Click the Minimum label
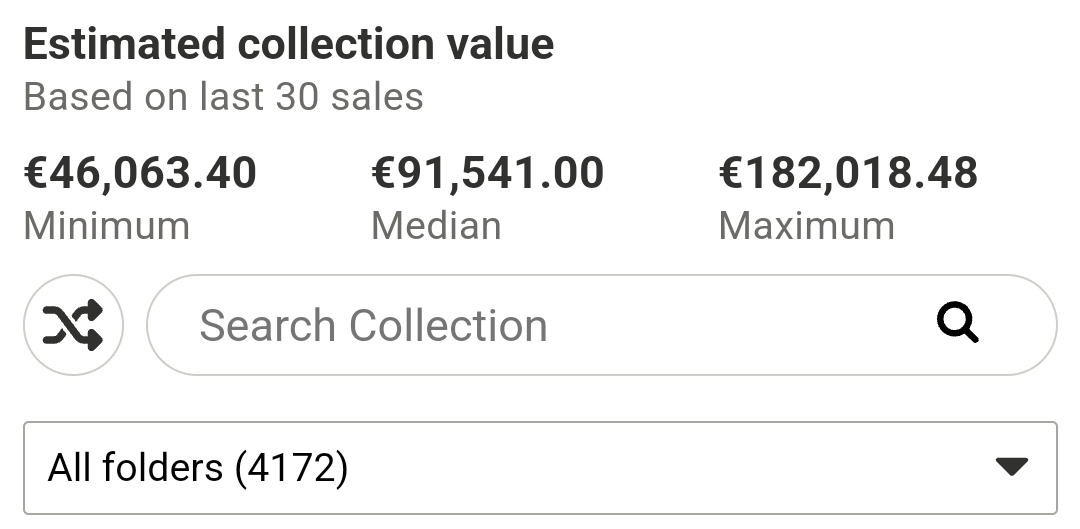The image size is (1080, 529). (107, 226)
